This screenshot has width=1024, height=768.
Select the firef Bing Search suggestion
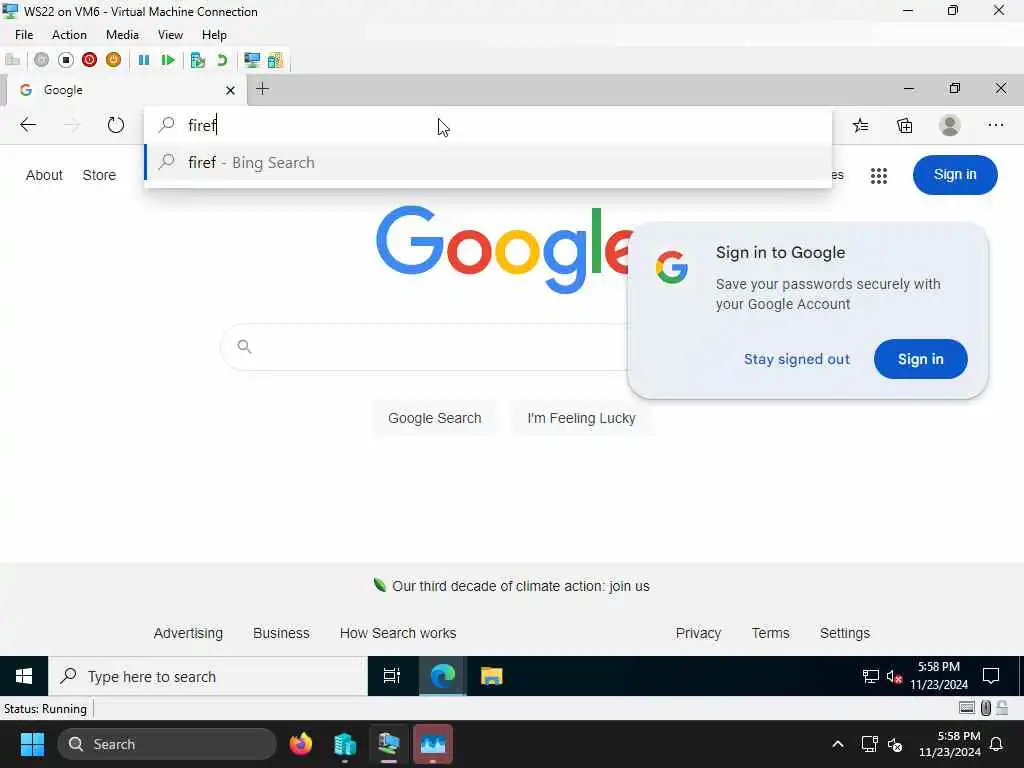tap(488, 163)
